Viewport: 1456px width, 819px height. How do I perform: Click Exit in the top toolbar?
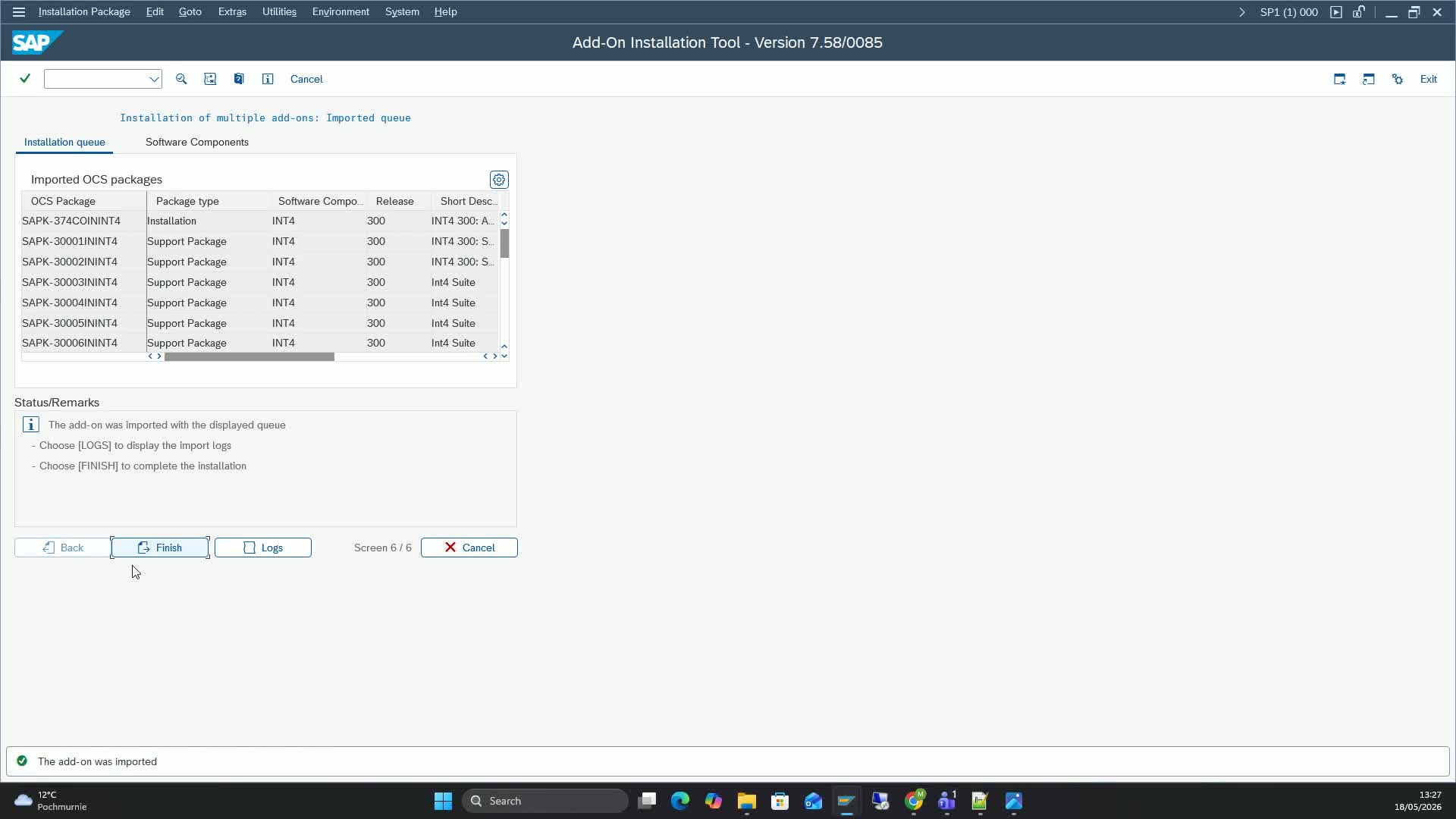tap(1429, 79)
